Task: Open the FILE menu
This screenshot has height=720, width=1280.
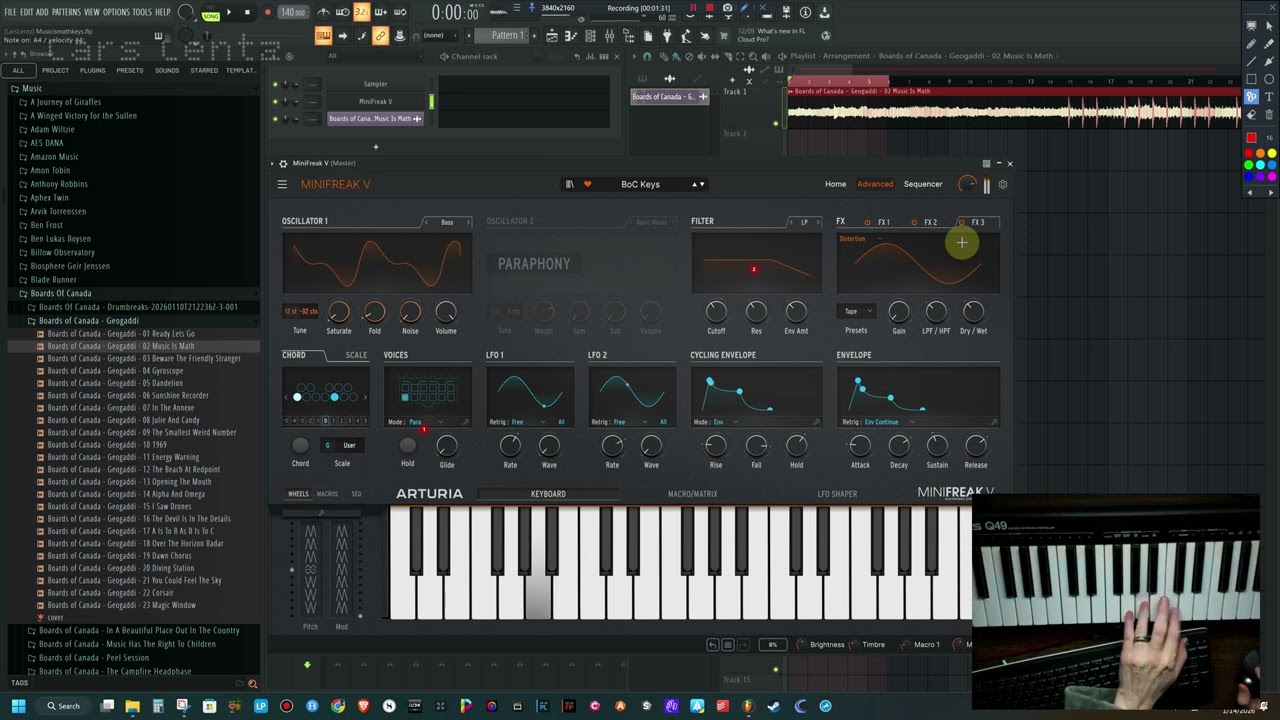Action: coord(10,12)
